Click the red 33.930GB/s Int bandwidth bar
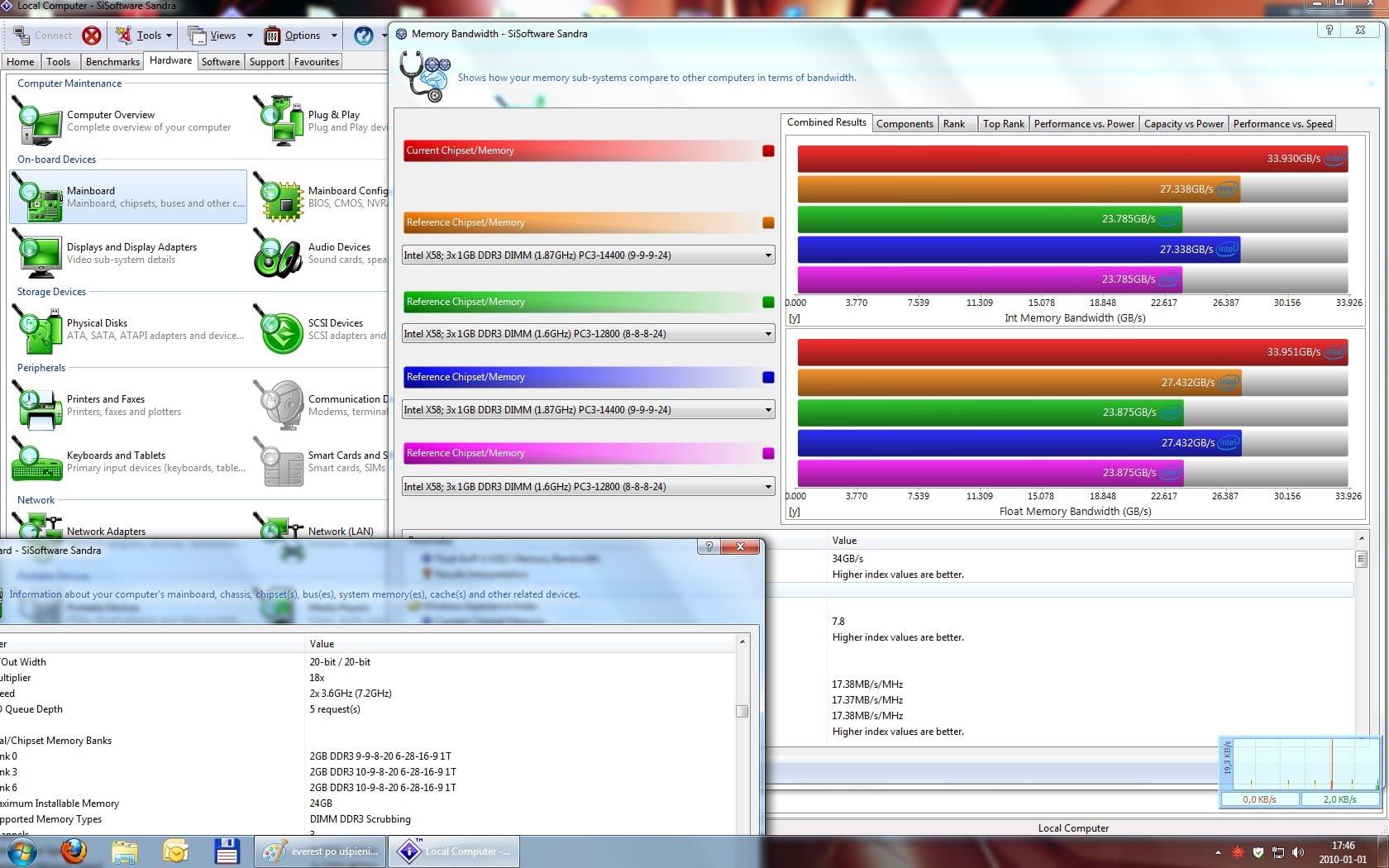 (1072, 159)
